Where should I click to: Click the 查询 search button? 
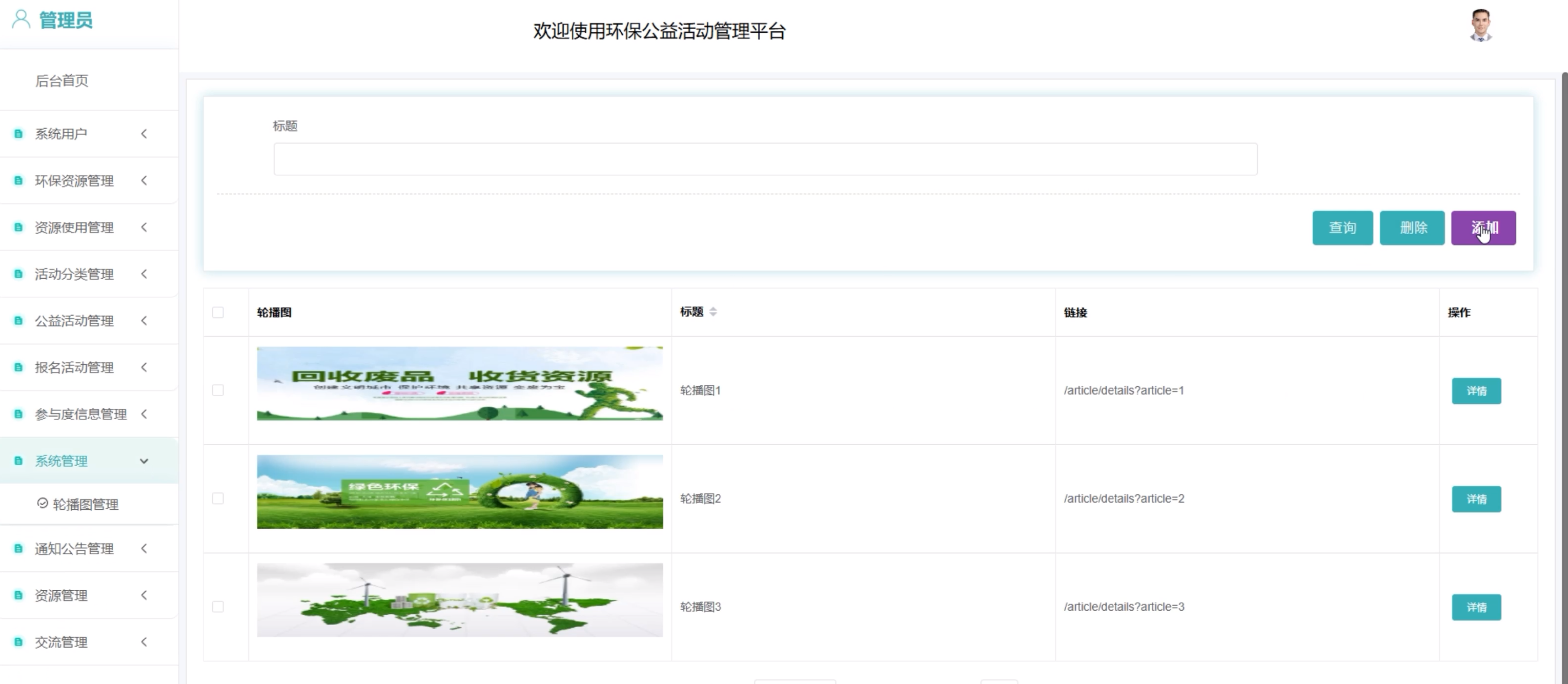[x=1342, y=227]
